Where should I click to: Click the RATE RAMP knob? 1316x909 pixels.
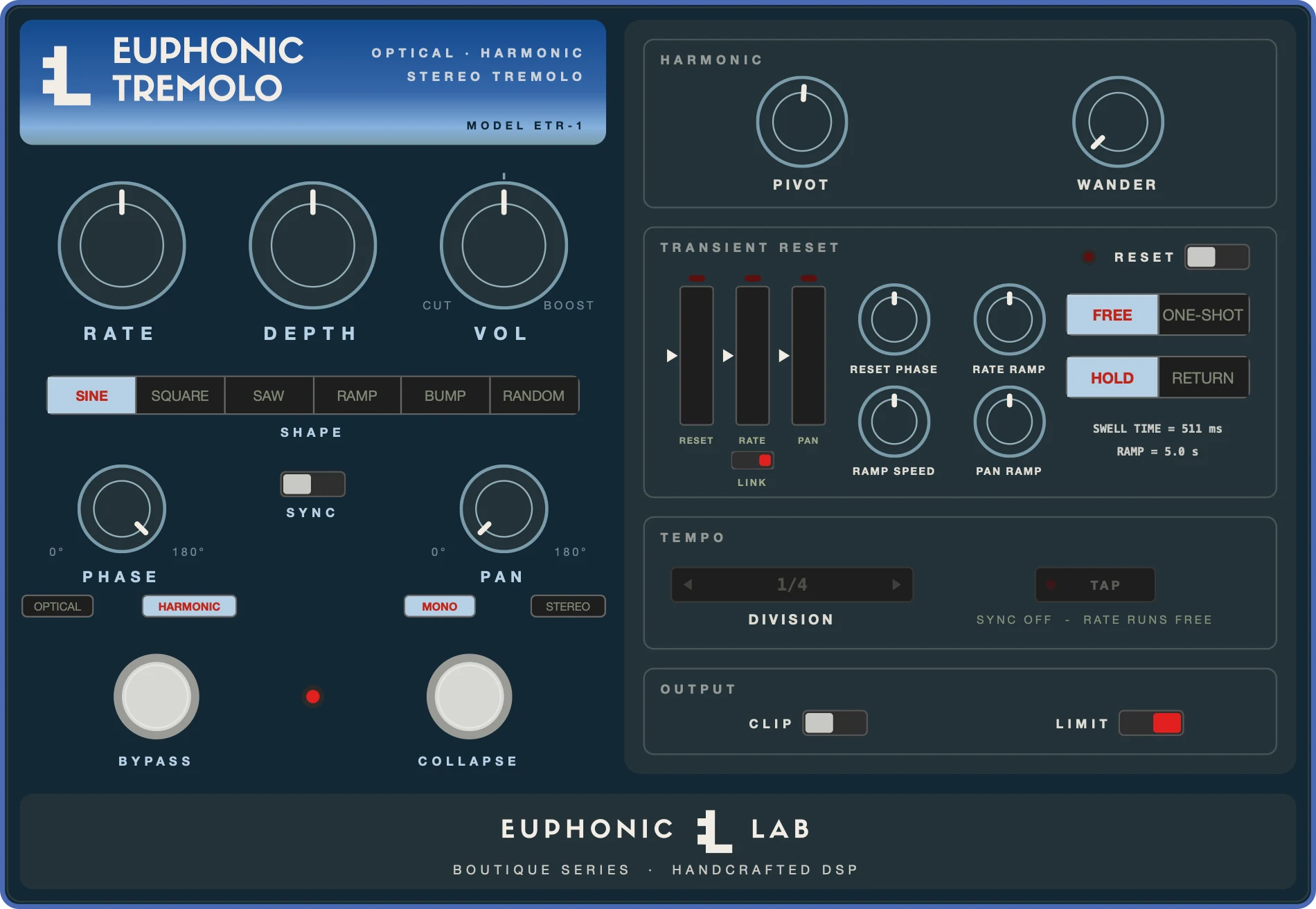[x=1010, y=319]
